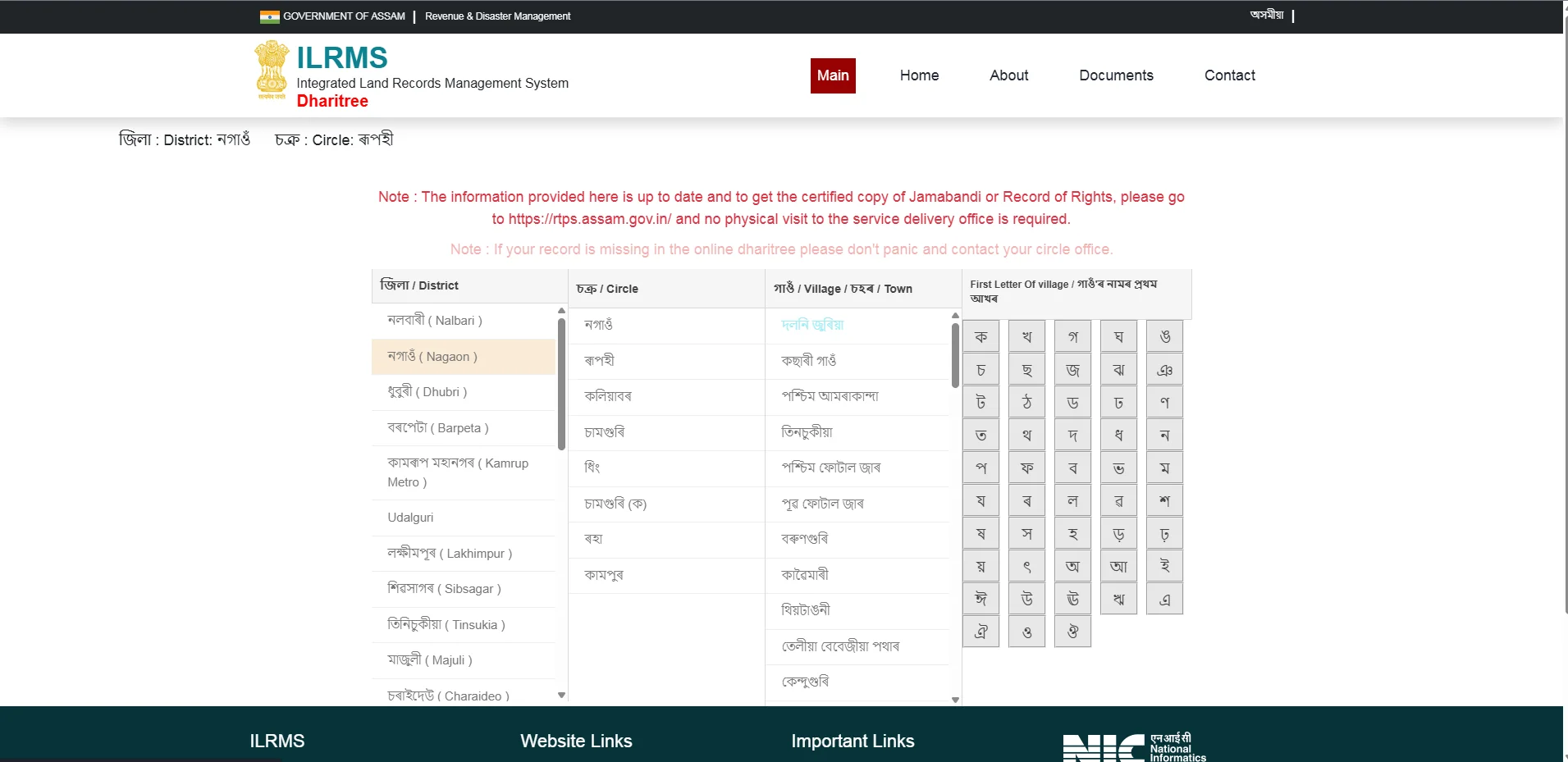
Task: Click the letter ক filter button
Action: coord(981,335)
